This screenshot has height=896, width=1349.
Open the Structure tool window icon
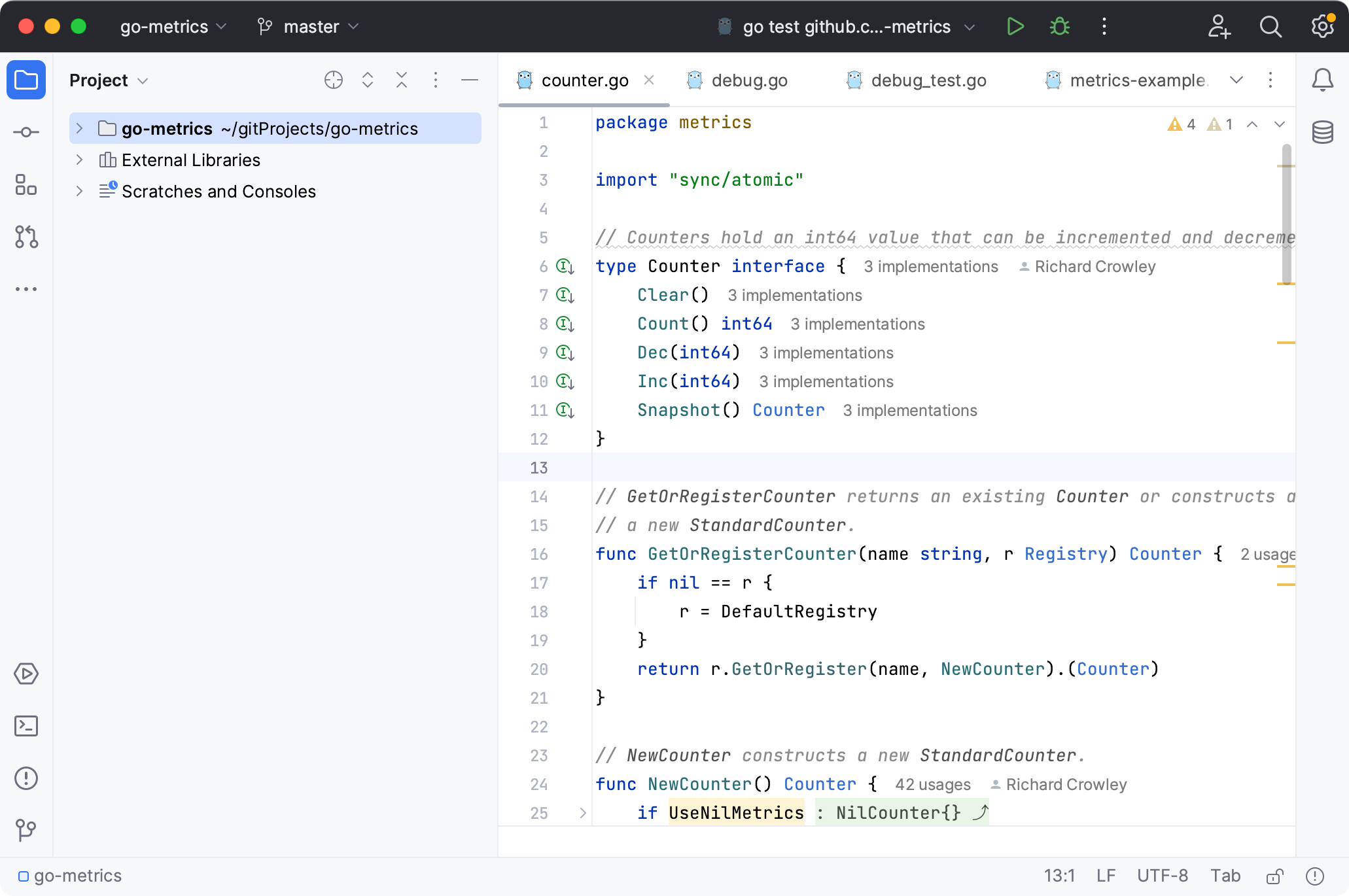[26, 184]
